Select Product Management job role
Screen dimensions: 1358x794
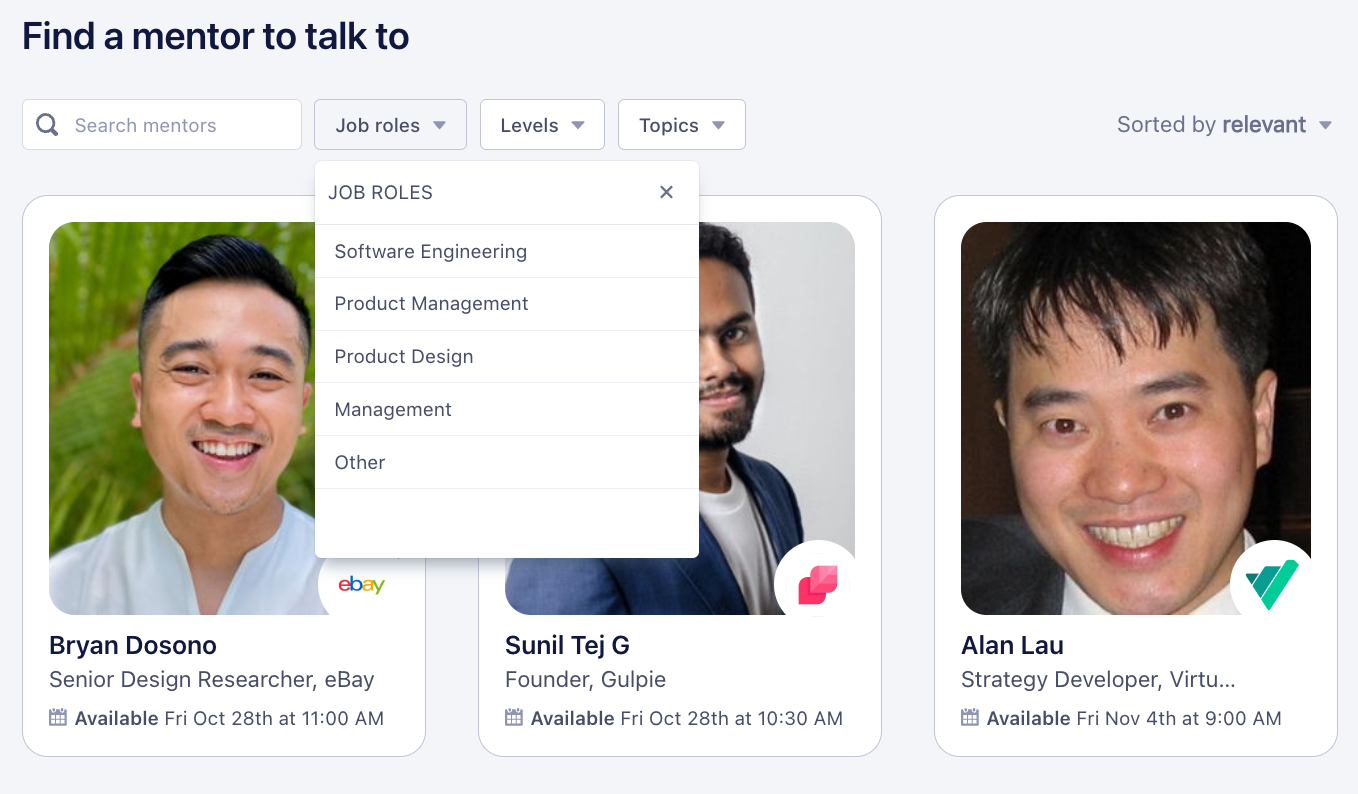click(432, 303)
